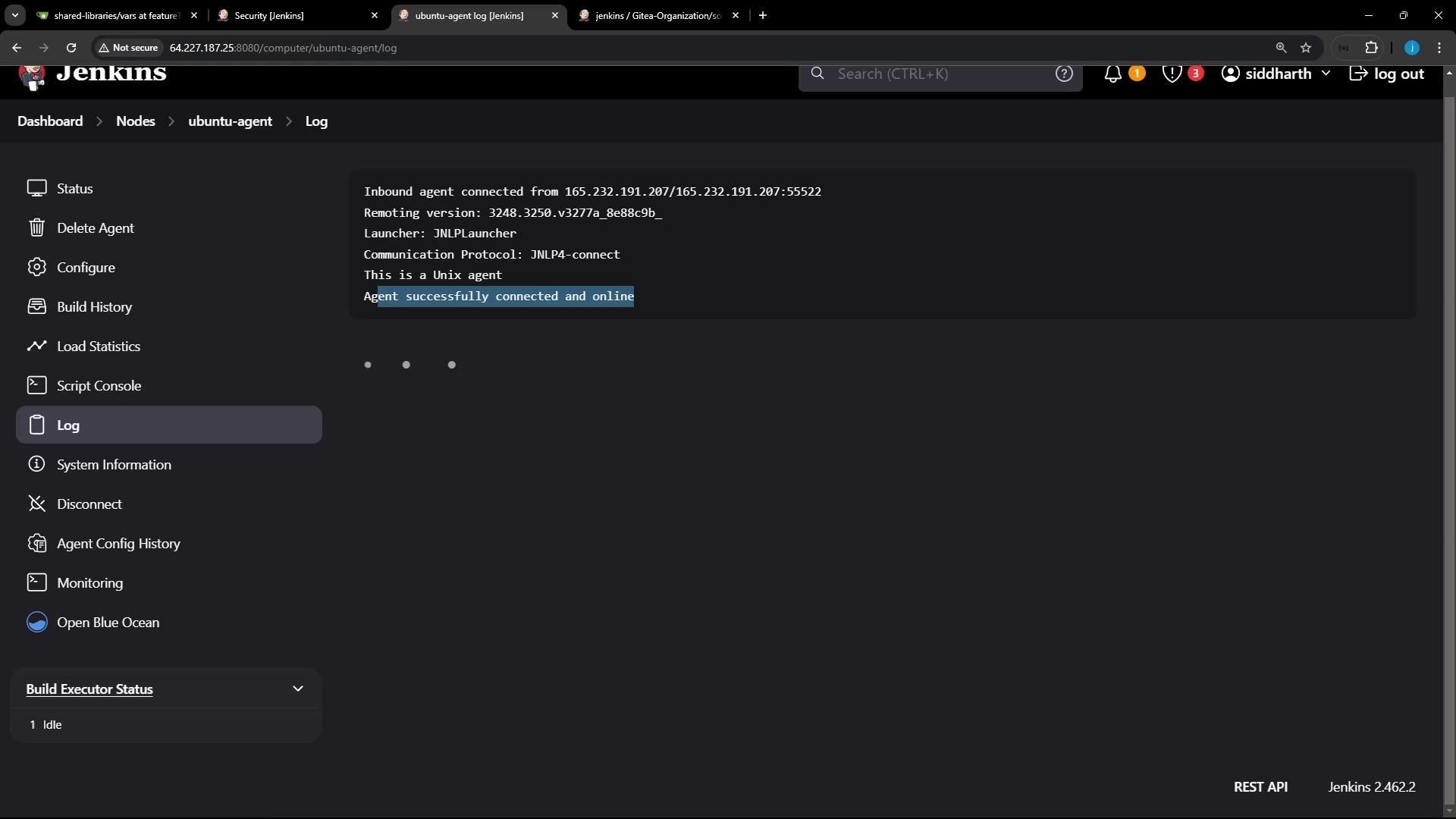
Task: Close the Security [Jenkins] tab
Action: pos(374,15)
